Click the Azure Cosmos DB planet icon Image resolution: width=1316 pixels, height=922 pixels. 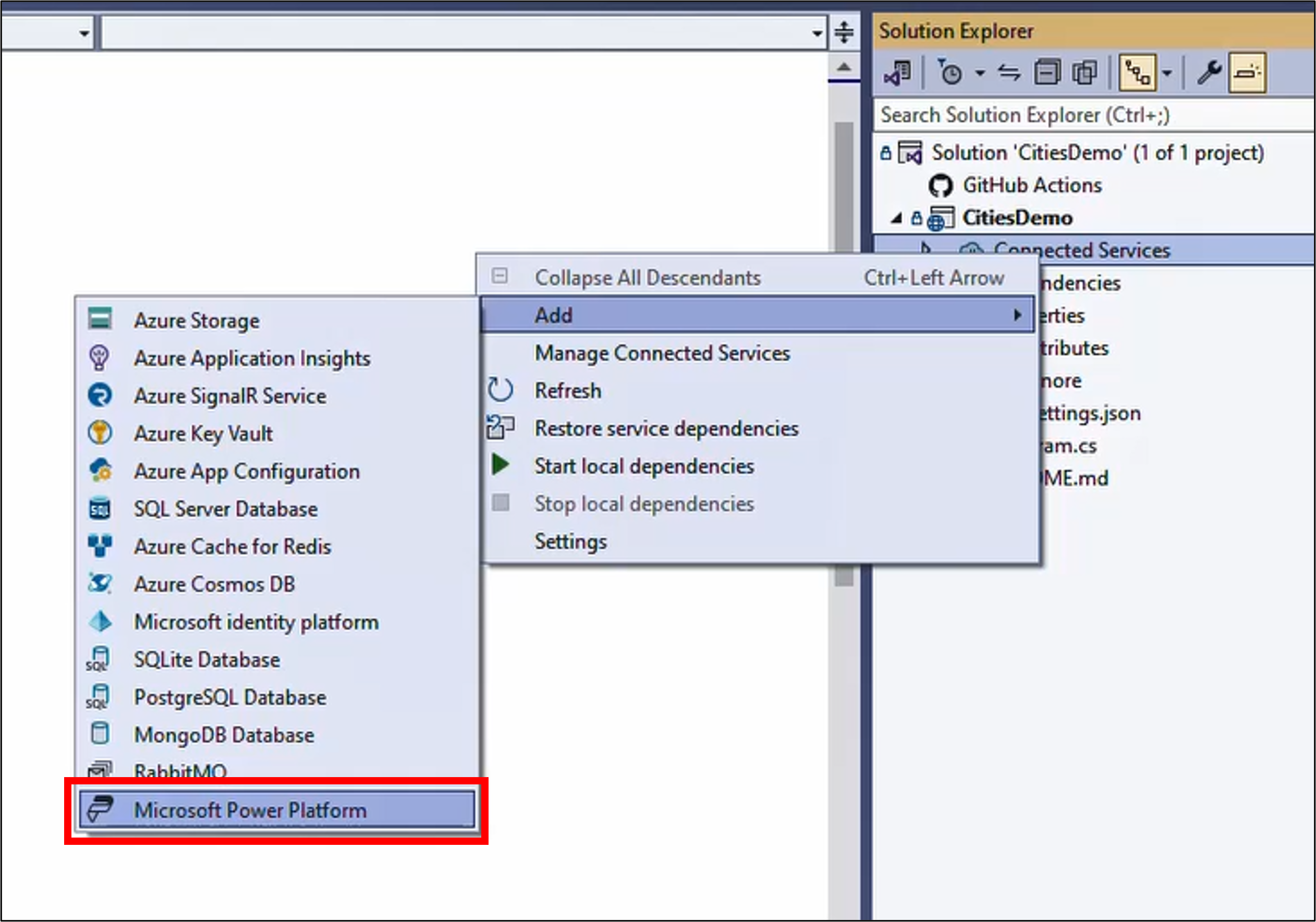coord(100,583)
